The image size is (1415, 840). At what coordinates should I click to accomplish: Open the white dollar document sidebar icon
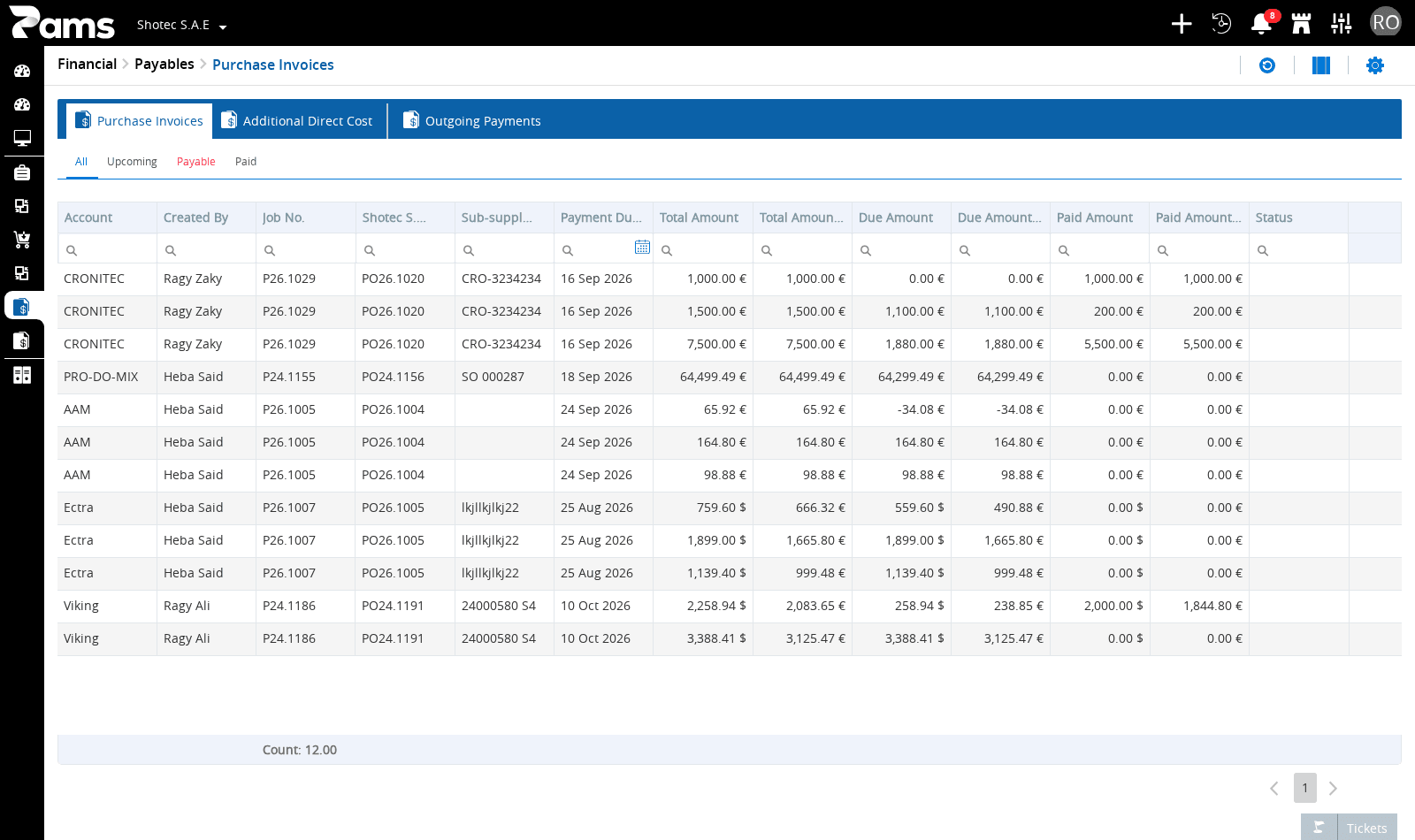click(x=22, y=340)
